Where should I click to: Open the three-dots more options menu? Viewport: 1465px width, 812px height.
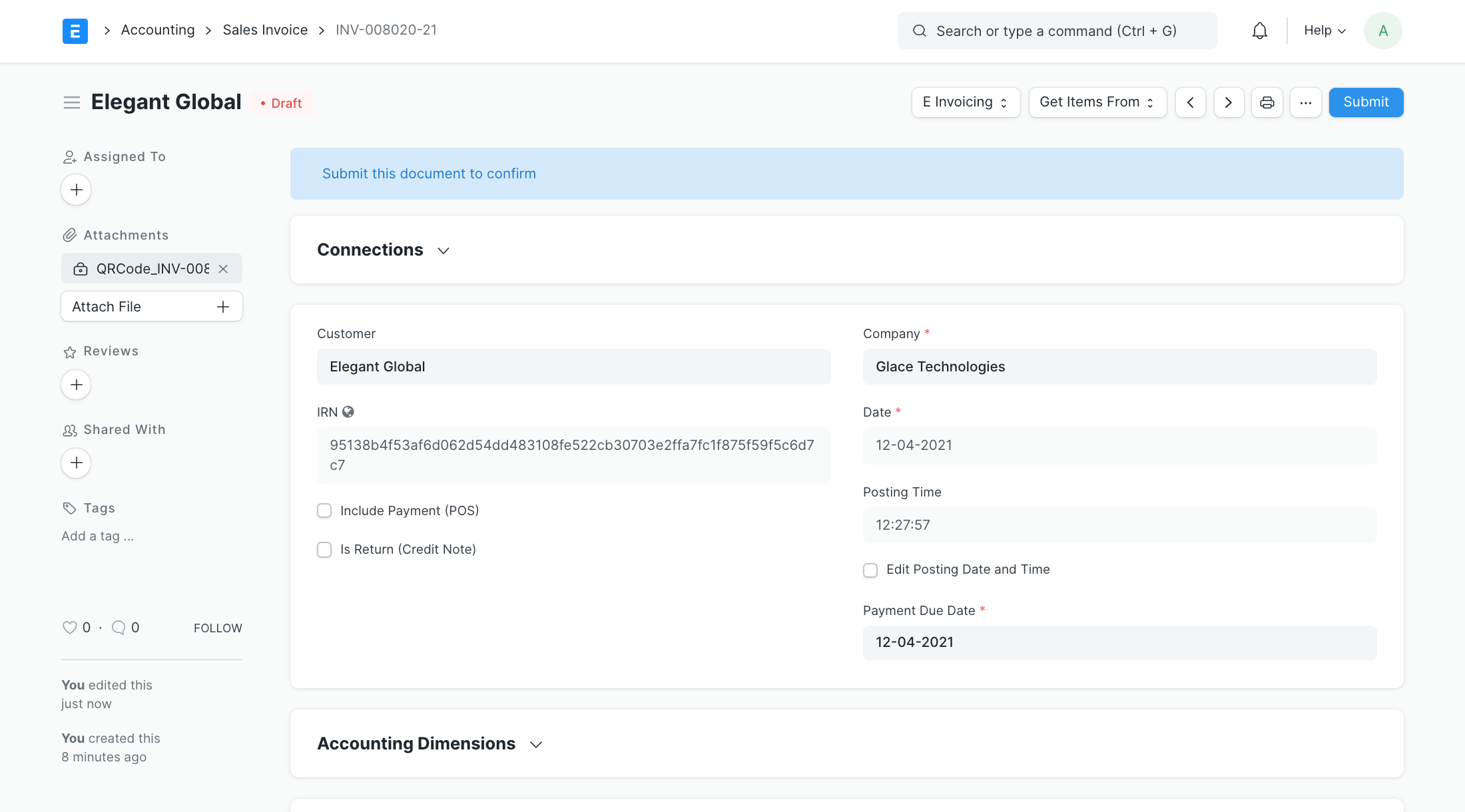click(1305, 102)
